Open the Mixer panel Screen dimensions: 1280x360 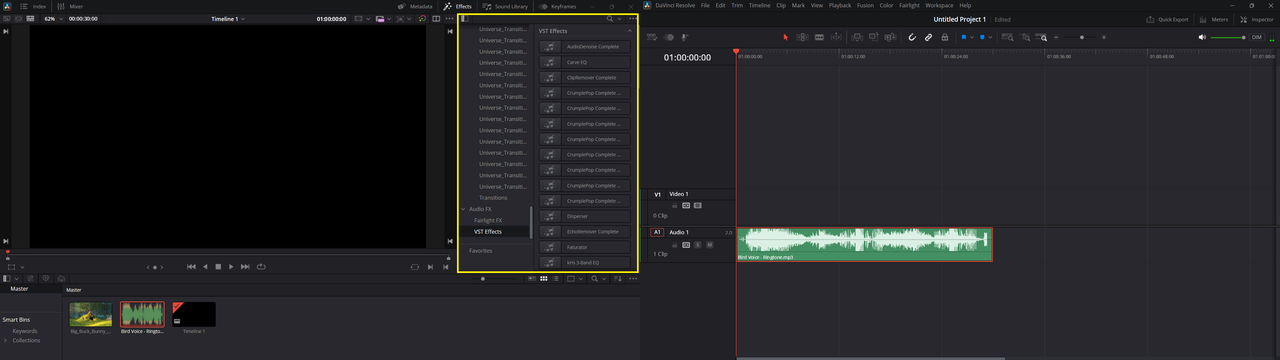(x=70, y=6)
